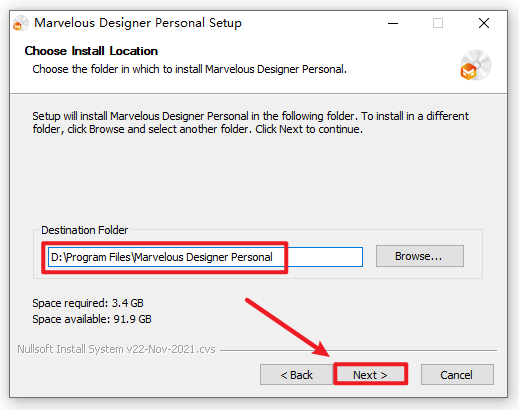Screen dimensions: 519x410
Task: Click the Nullsoft Install System version label
Action: [x=116, y=349]
